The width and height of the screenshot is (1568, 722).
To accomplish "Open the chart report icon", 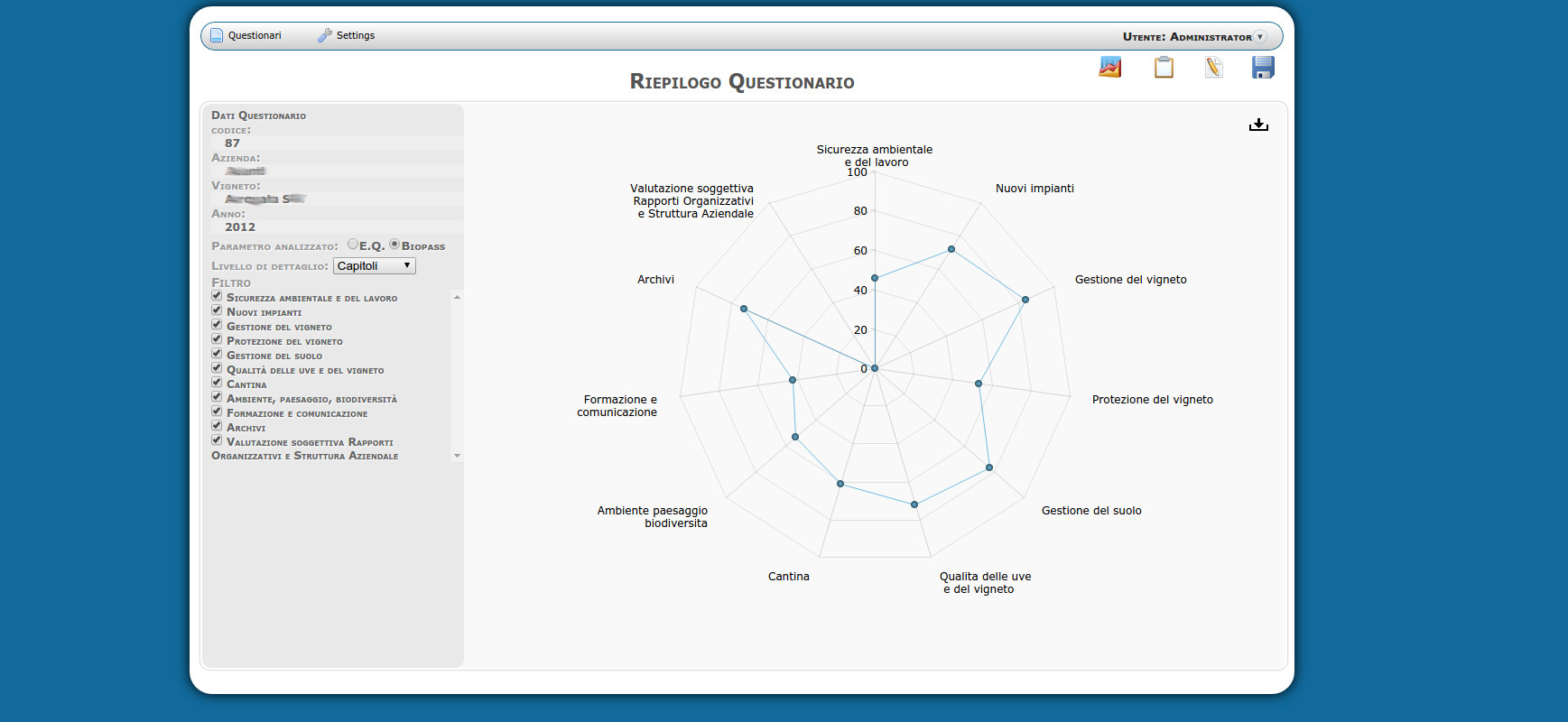I will coord(1109,67).
